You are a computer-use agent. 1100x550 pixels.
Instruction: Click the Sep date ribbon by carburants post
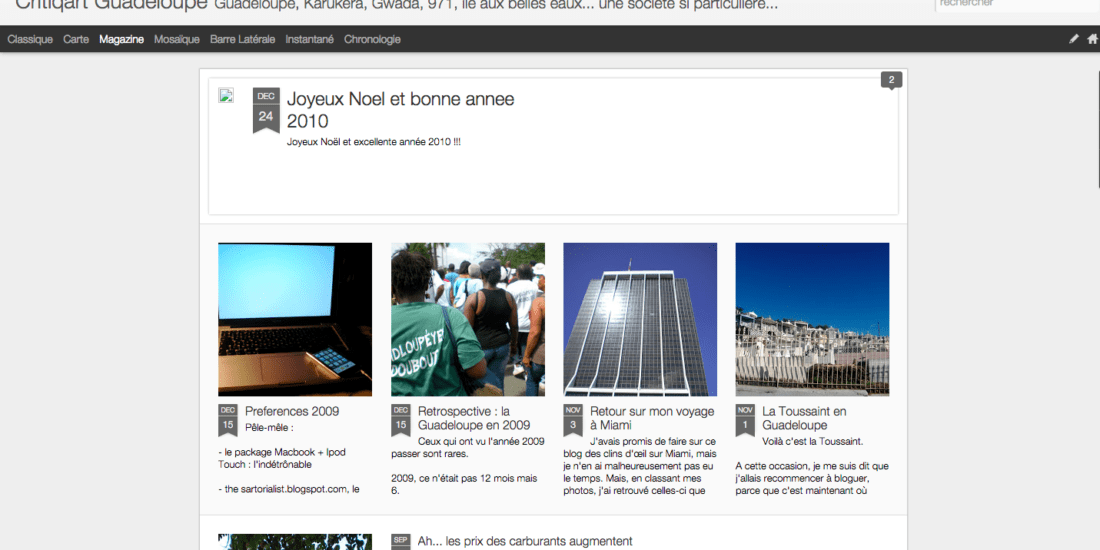(x=400, y=541)
